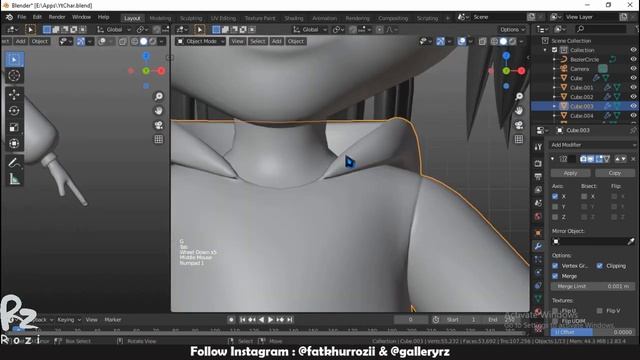Viewport: 640px width, 360px height.
Task: Open Select menu in main viewport
Action: [258, 41]
